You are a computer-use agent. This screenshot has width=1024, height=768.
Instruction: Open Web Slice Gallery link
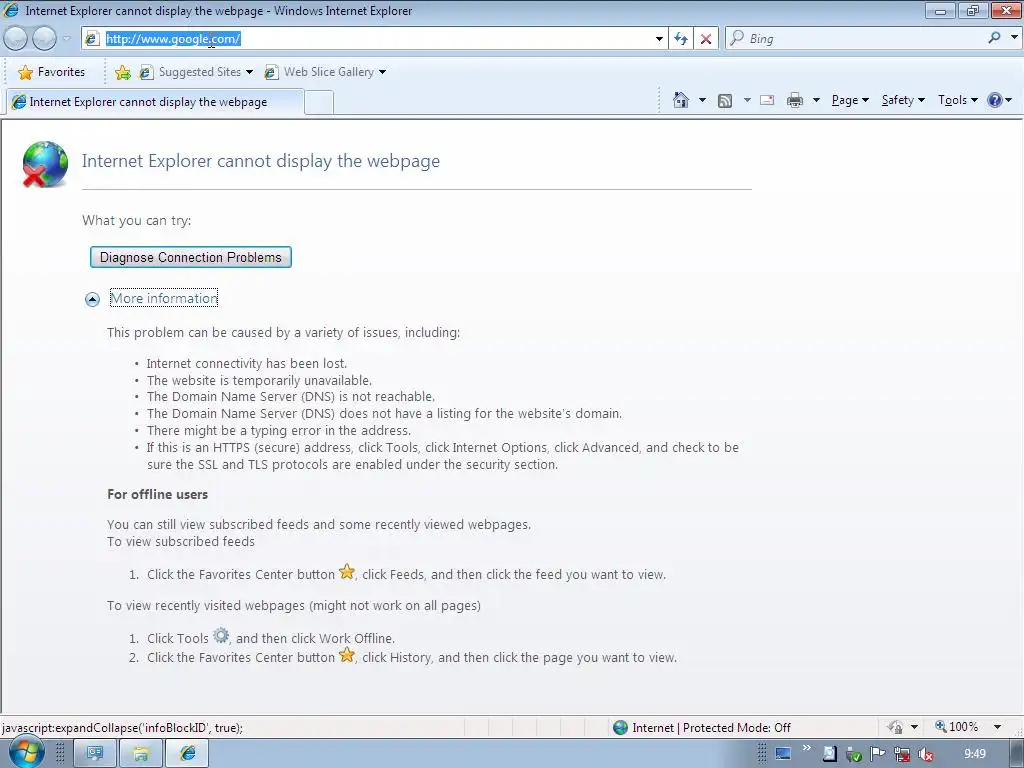click(319, 72)
